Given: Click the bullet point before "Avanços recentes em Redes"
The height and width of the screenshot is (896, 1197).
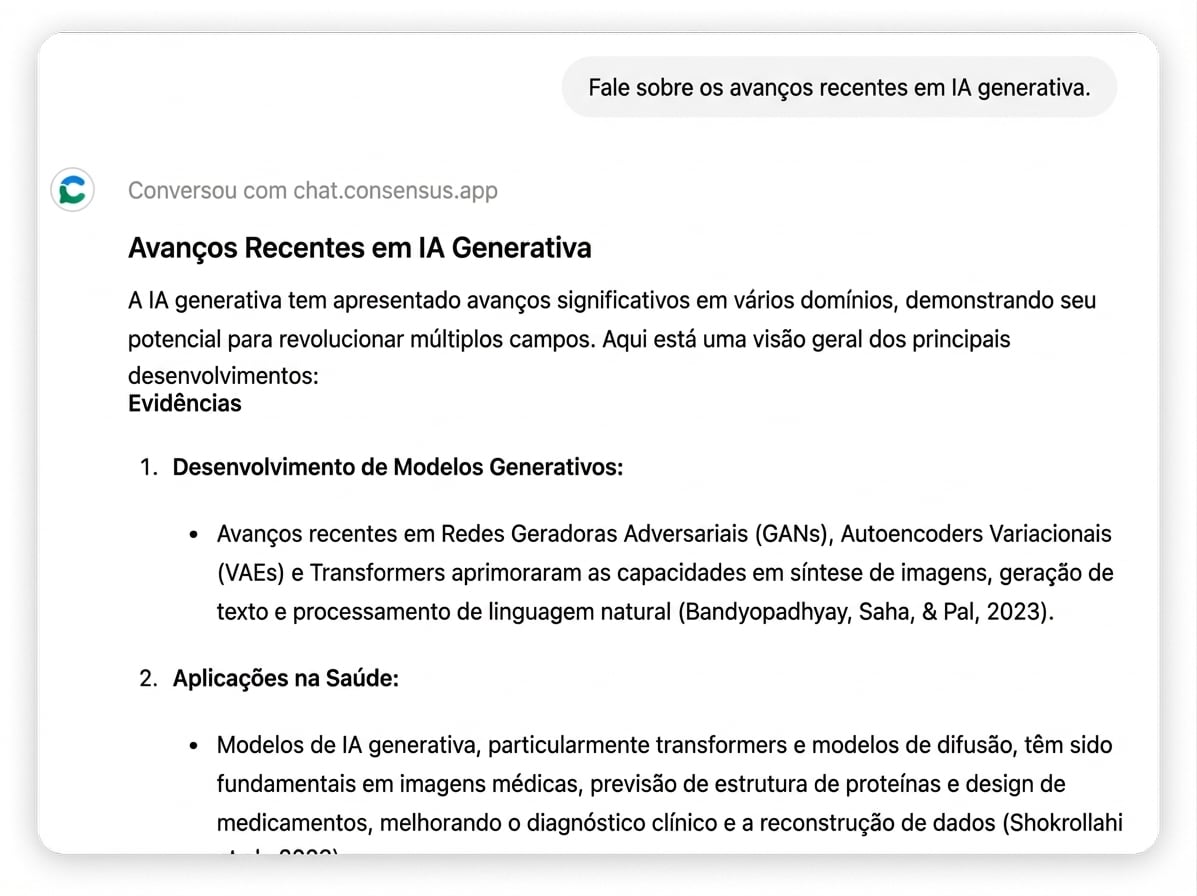Looking at the screenshot, I should (195, 535).
